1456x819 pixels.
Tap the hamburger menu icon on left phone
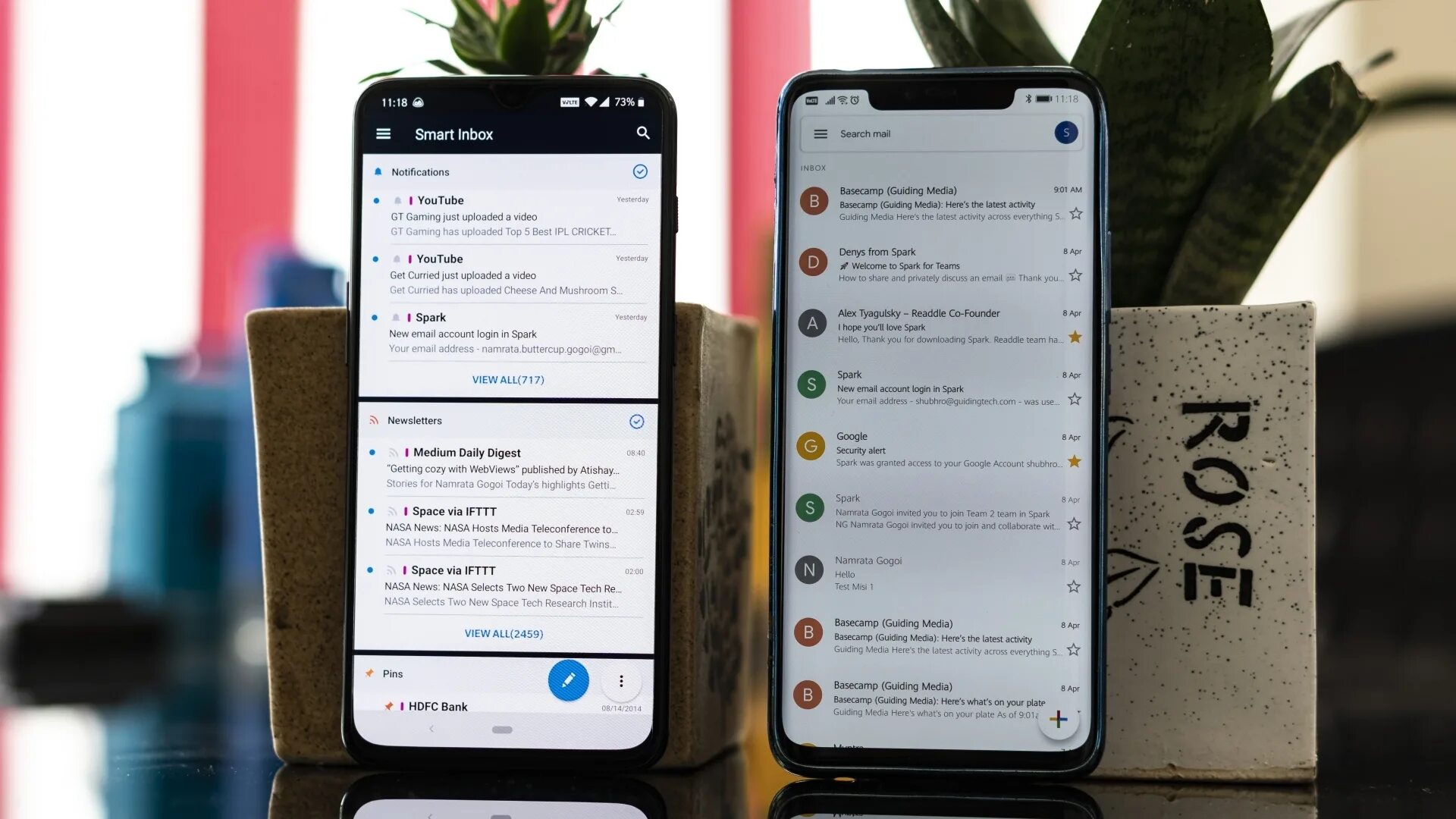(x=383, y=134)
